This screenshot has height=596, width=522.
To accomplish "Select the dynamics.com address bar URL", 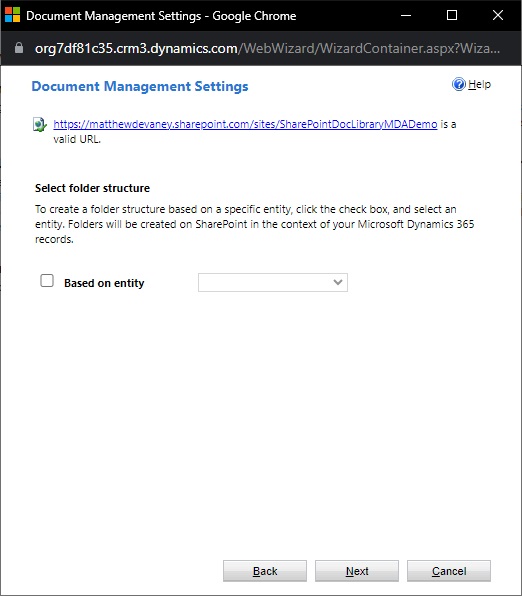I will click(x=267, y=48).
